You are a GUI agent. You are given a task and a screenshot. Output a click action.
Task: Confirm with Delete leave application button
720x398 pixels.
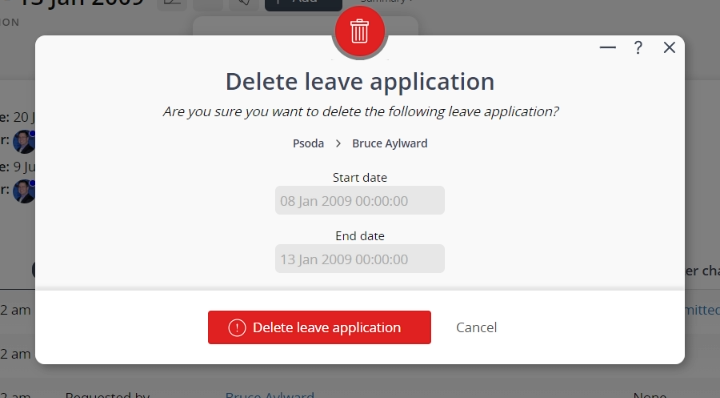click(319, 327)
